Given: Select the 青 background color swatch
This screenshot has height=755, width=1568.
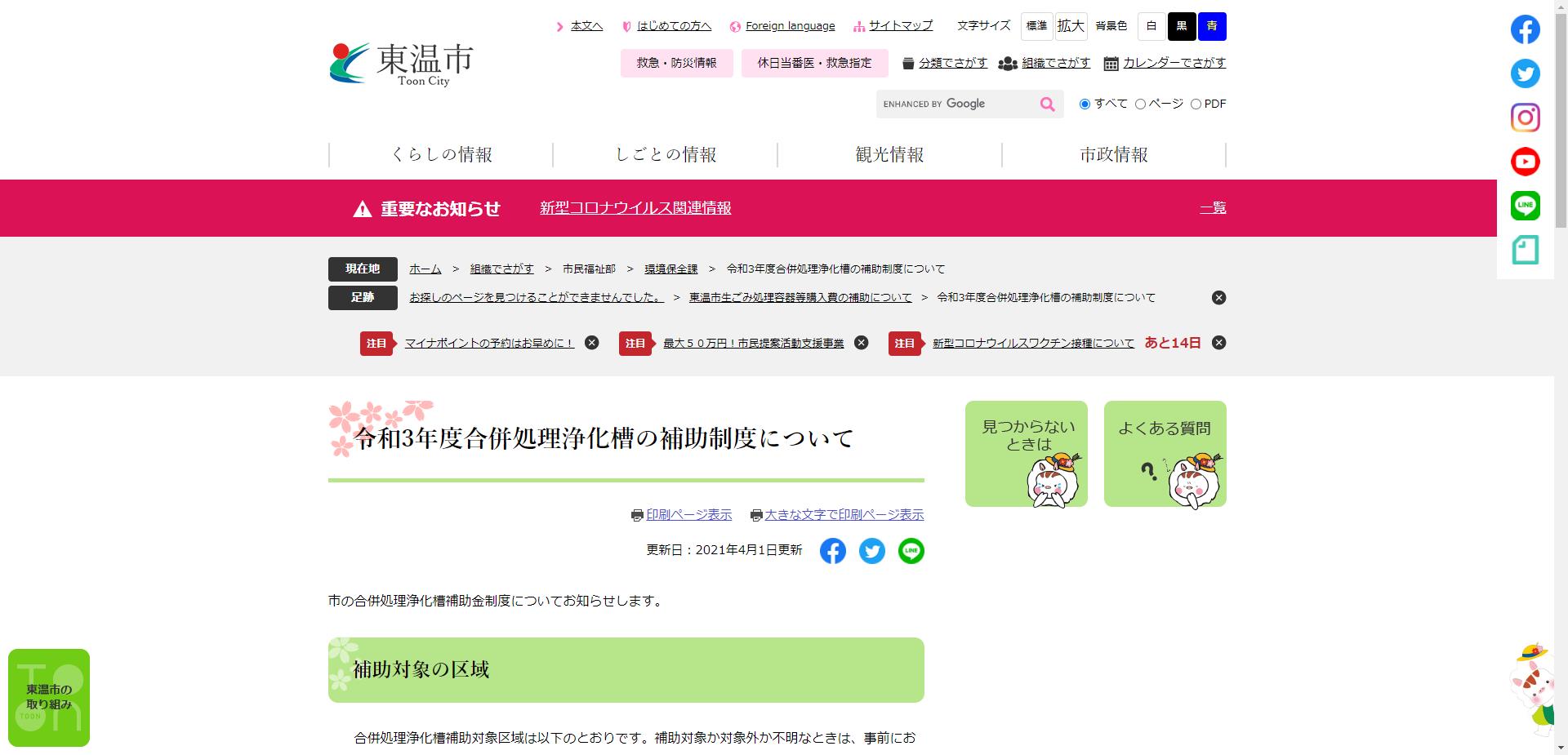Looking at the screenshot, I should pos(1212,26).
